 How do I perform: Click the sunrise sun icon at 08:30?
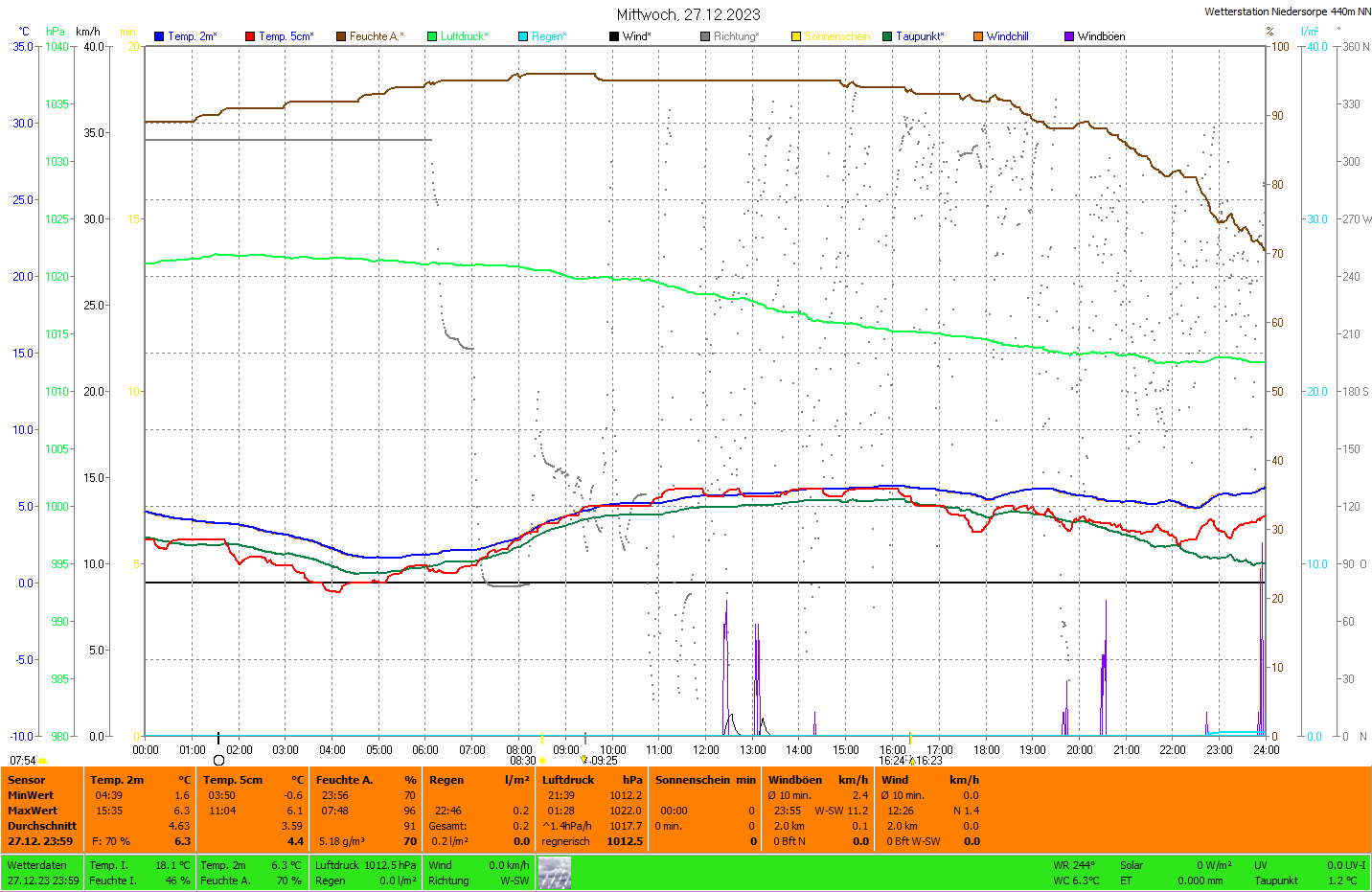542,761
